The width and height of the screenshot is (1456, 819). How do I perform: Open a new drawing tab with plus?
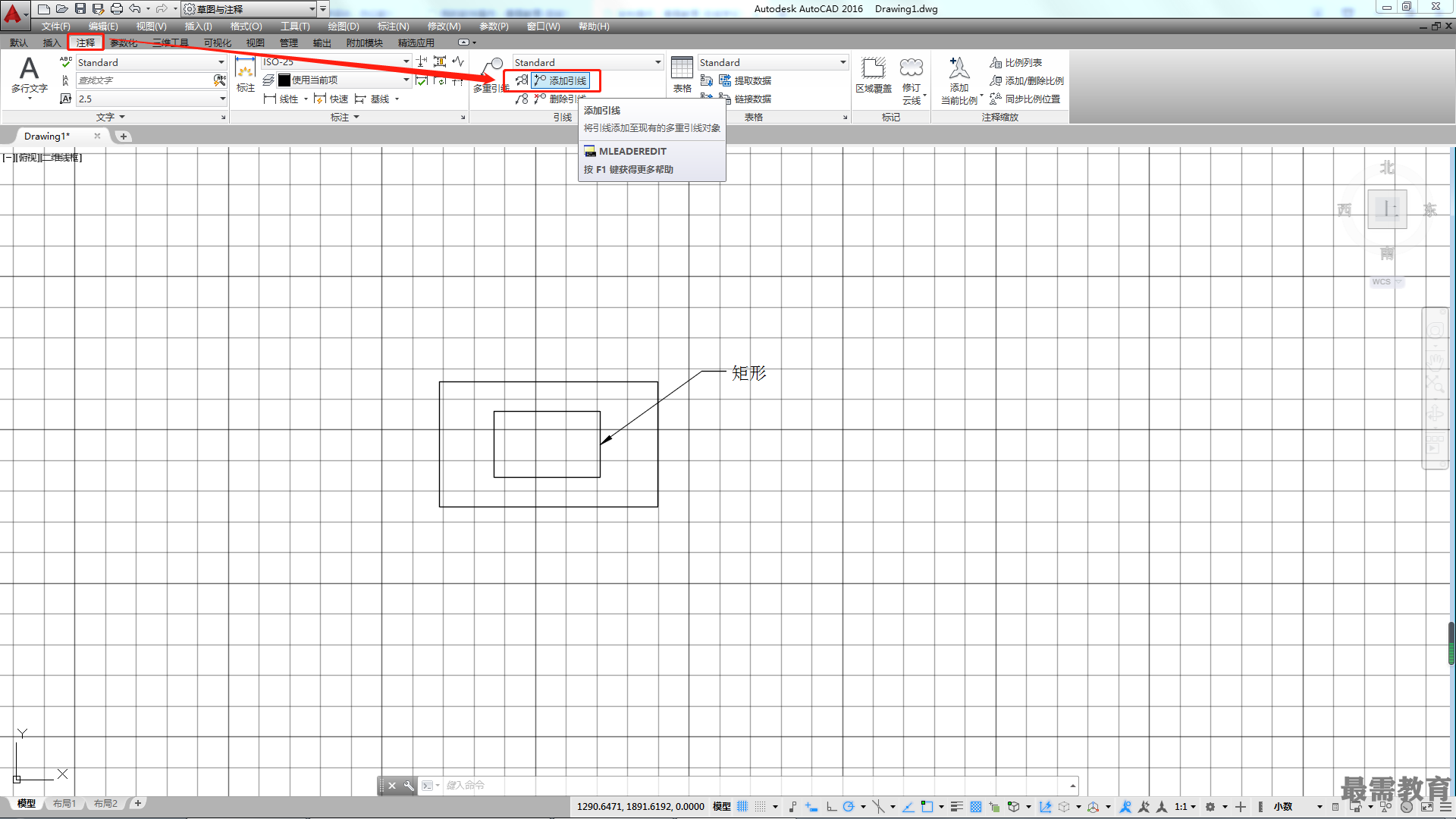[124, 136]
